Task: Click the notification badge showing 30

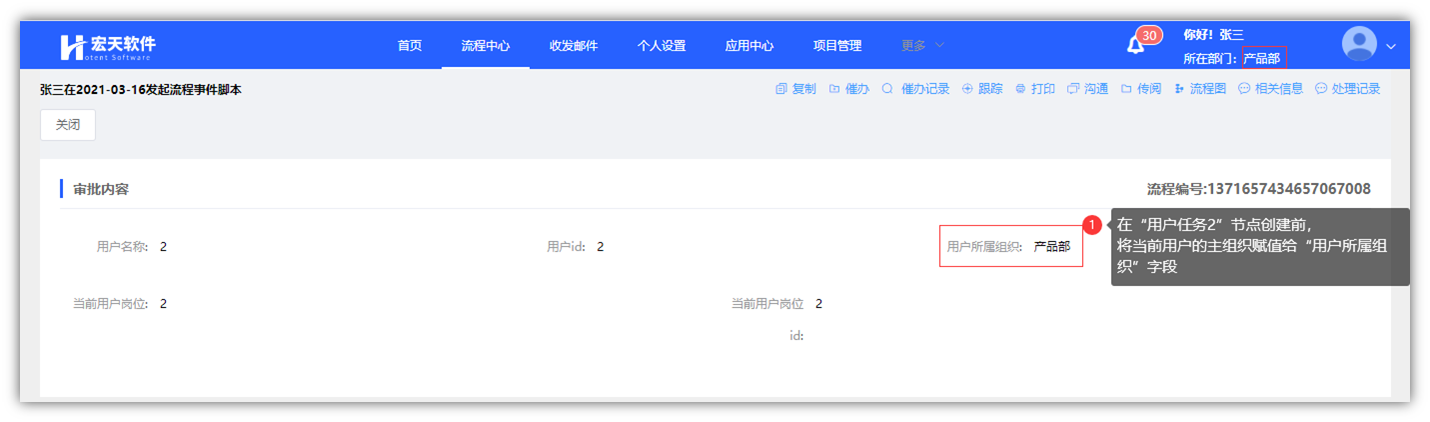Action: [x=1149, y=36]
